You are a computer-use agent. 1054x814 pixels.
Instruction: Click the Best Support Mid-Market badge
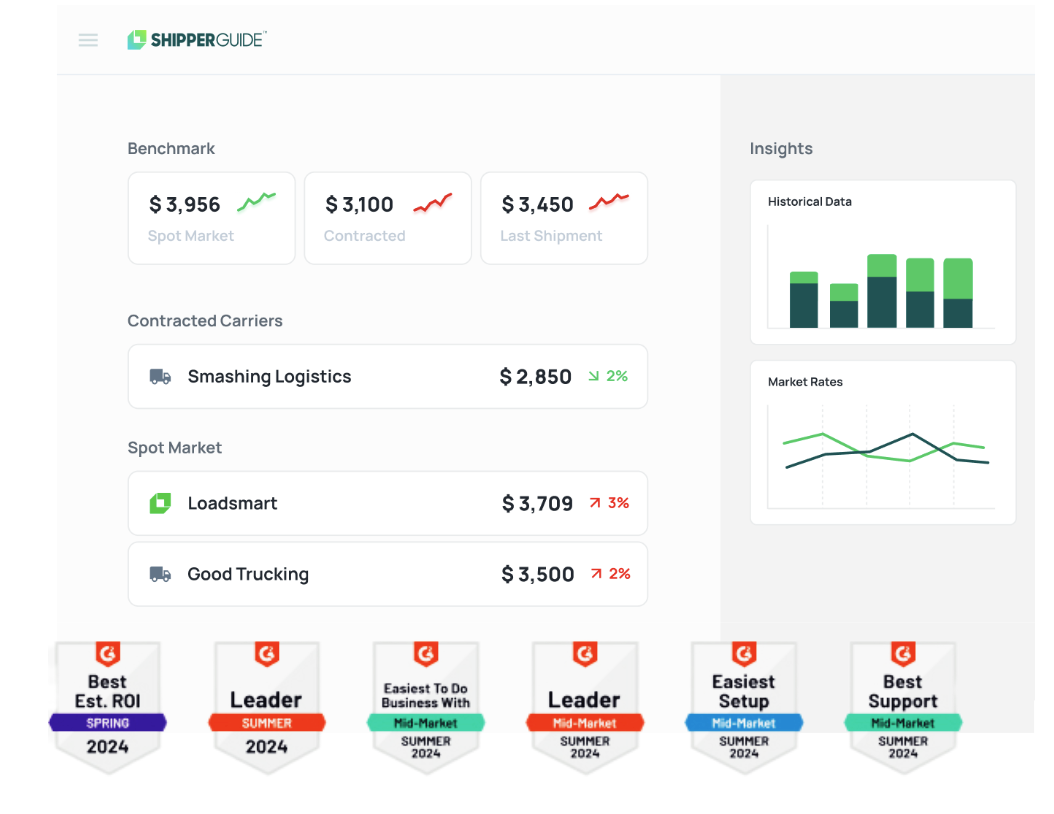[x=902, y=706]
